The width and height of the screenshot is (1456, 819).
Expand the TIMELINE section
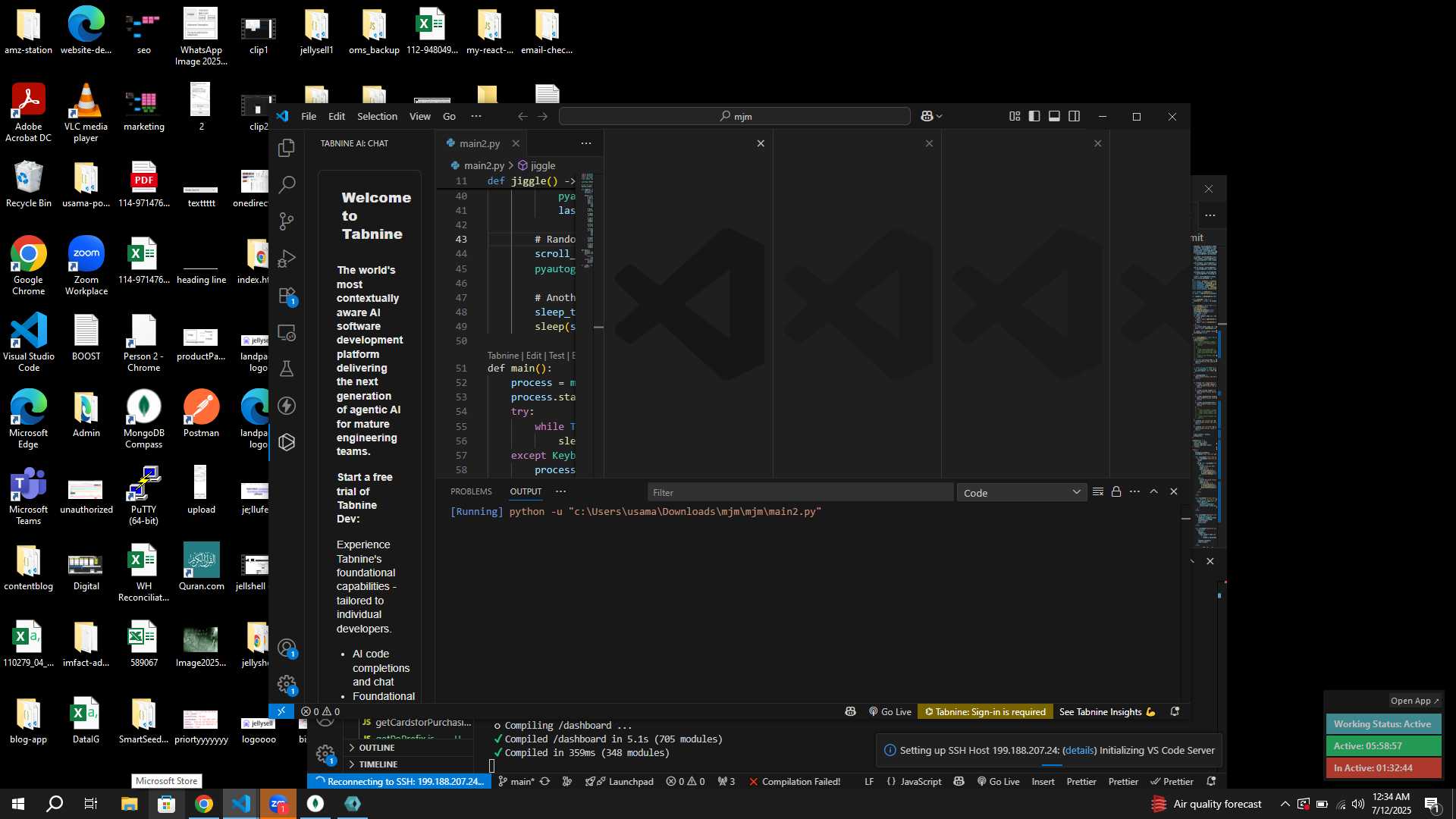coord(409,764)
